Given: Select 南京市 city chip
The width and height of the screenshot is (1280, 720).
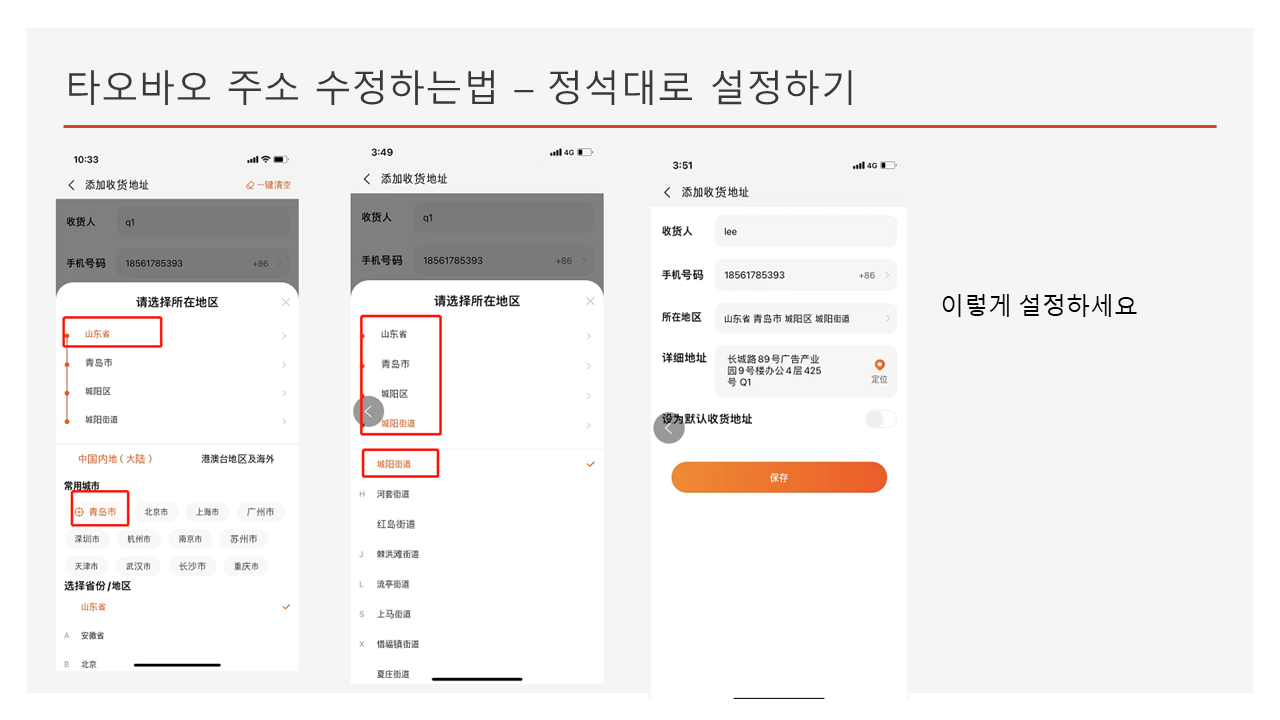Looking at the screenshot, I should (190, 539).
